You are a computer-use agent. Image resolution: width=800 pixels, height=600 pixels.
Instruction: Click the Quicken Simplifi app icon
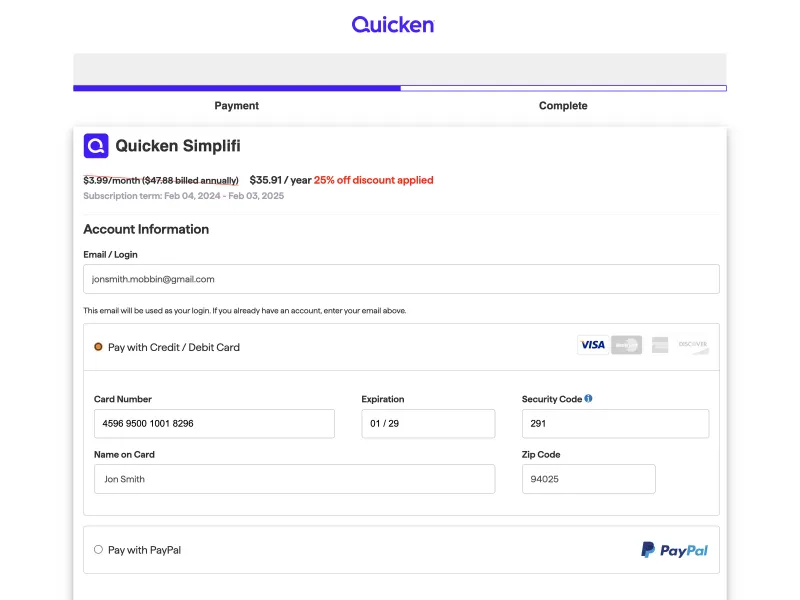click(96, 146)
